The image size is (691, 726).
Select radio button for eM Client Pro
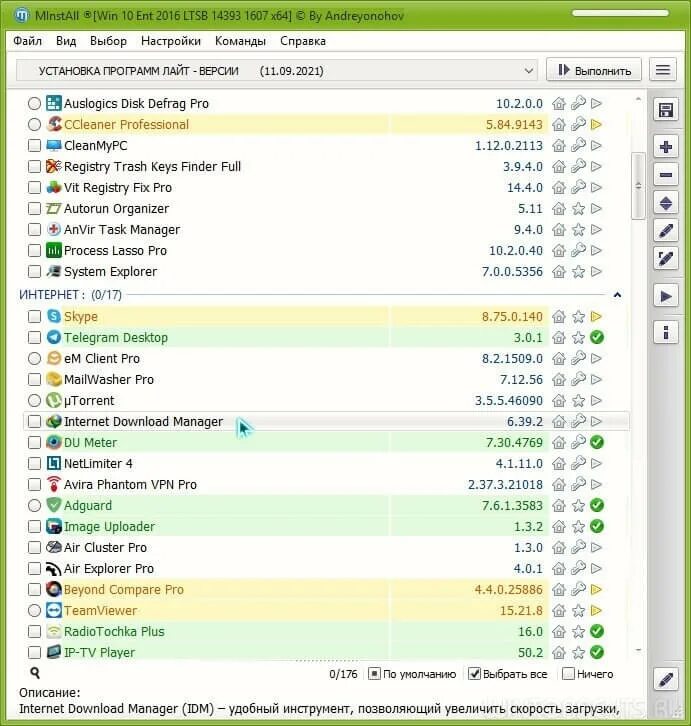pyautogui.click(x=34, y=358)
